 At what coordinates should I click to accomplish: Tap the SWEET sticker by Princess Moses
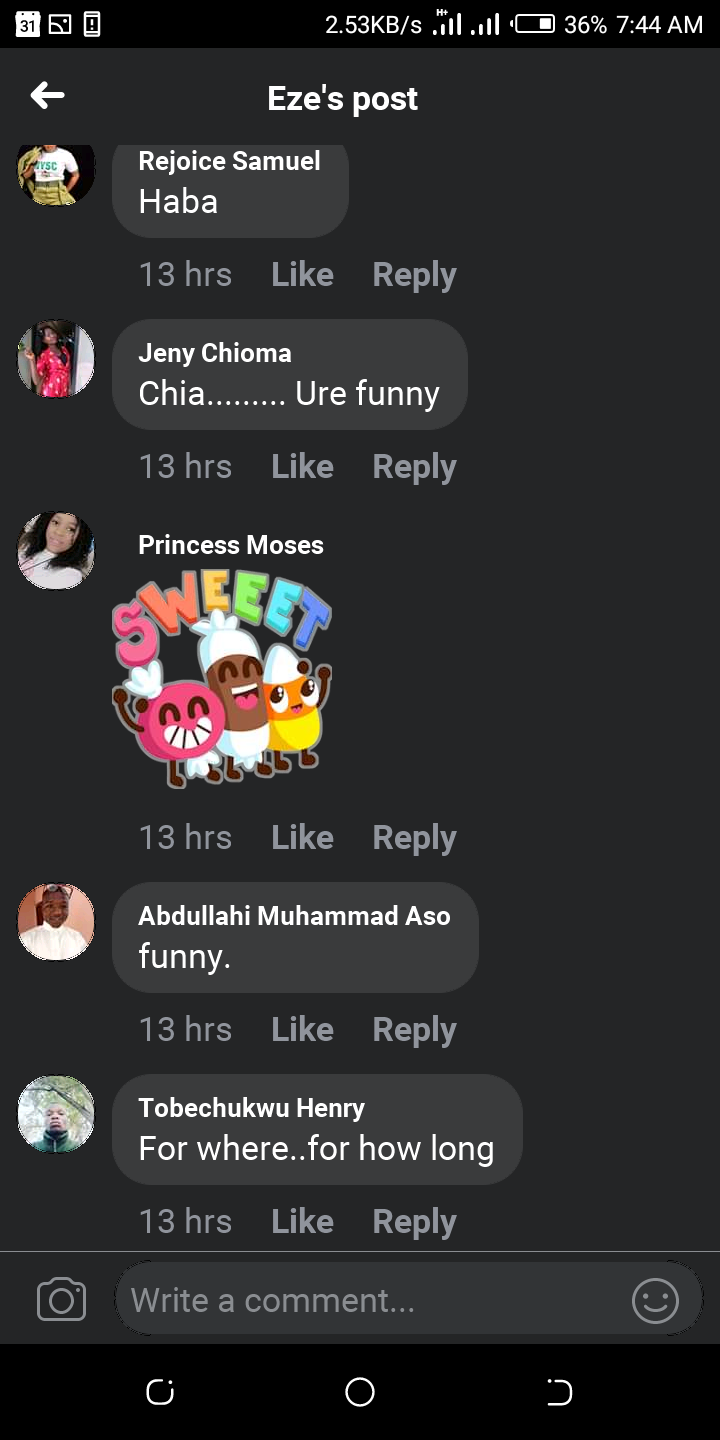[x=222, y=682]
